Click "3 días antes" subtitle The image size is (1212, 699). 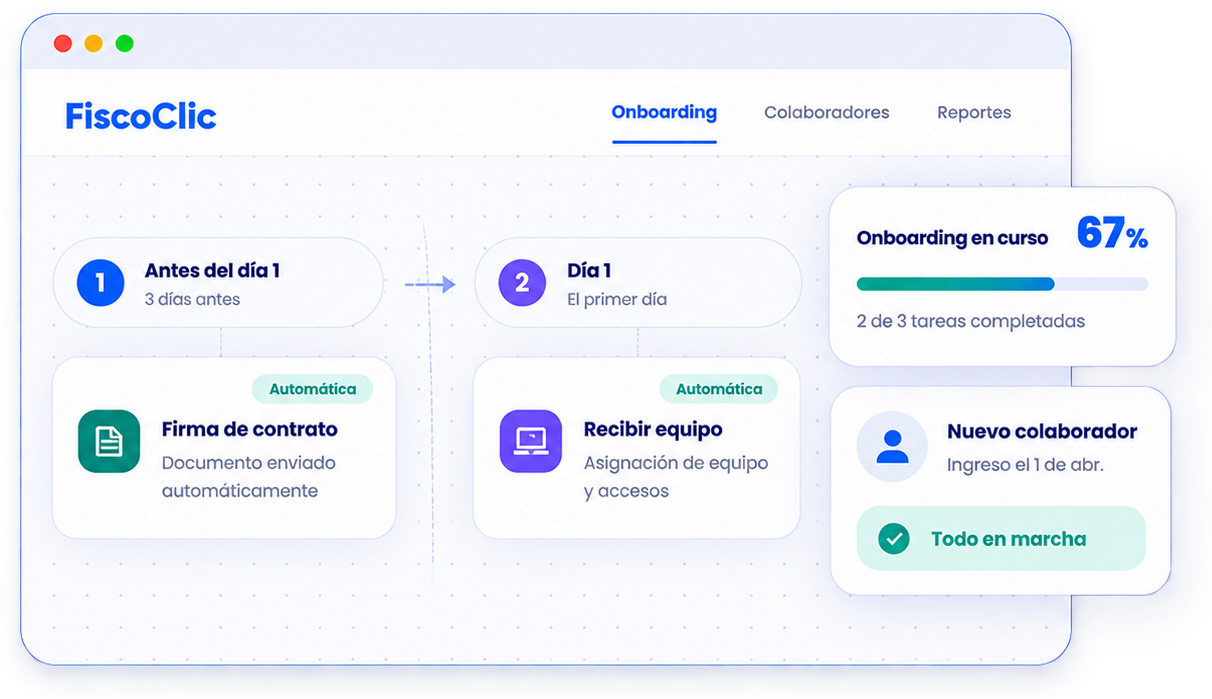[x=192, y=299]
